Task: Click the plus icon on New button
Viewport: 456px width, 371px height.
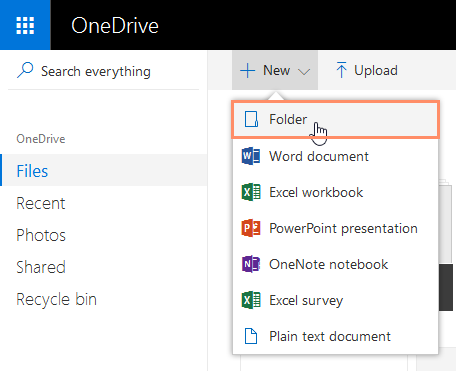Action: click(248, 71)
